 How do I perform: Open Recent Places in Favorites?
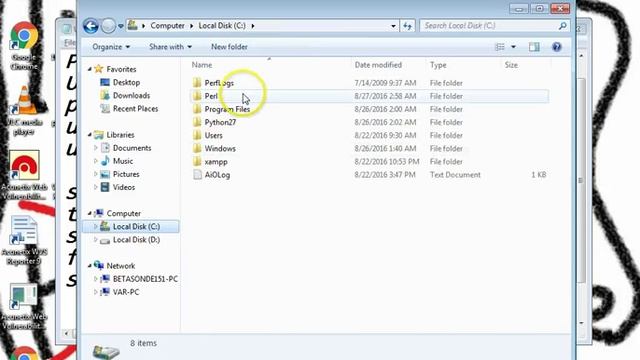[135, 109]
